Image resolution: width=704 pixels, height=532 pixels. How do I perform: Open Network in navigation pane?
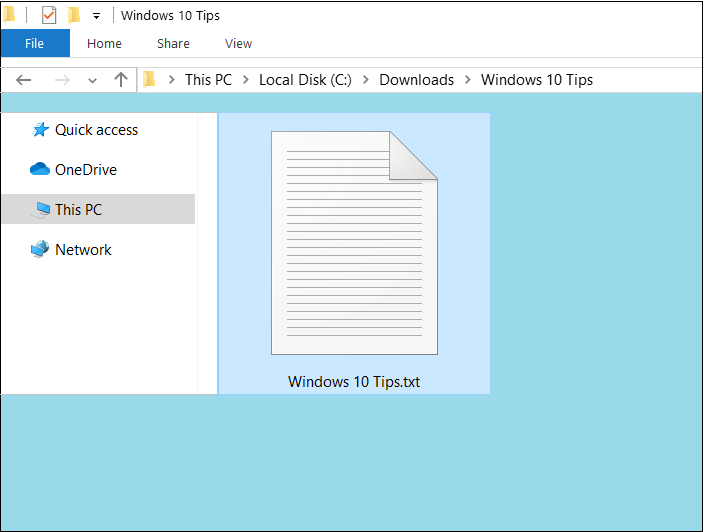(x=83, y=250)
